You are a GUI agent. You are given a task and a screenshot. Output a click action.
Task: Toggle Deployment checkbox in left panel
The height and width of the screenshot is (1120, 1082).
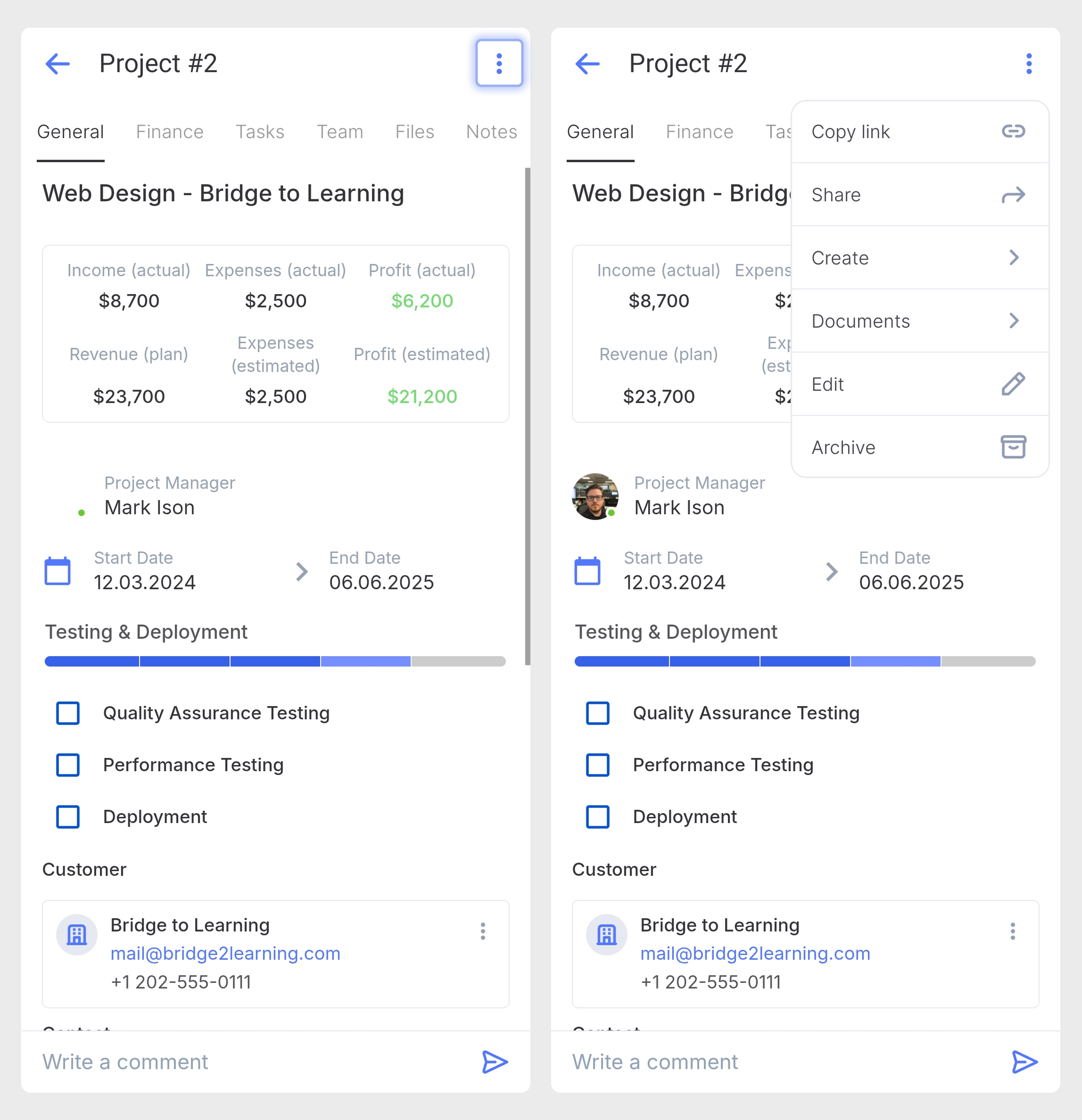click(68, 816)
